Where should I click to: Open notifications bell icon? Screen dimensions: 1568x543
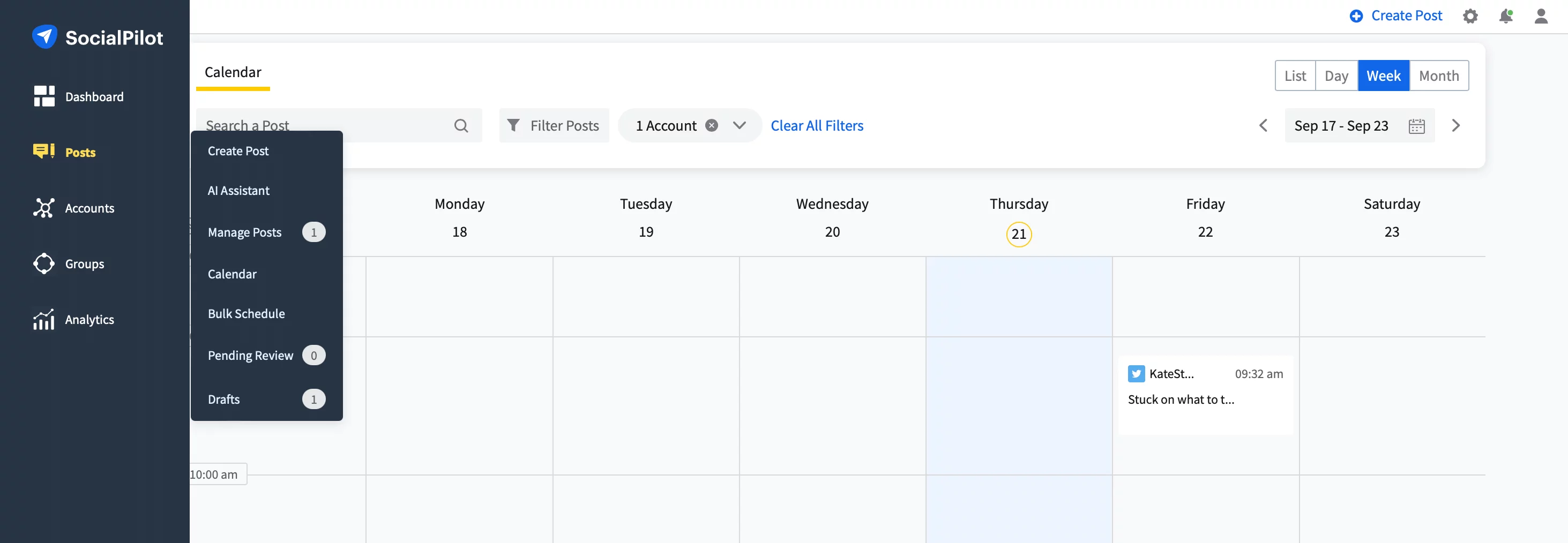[x=1506, y=17]
